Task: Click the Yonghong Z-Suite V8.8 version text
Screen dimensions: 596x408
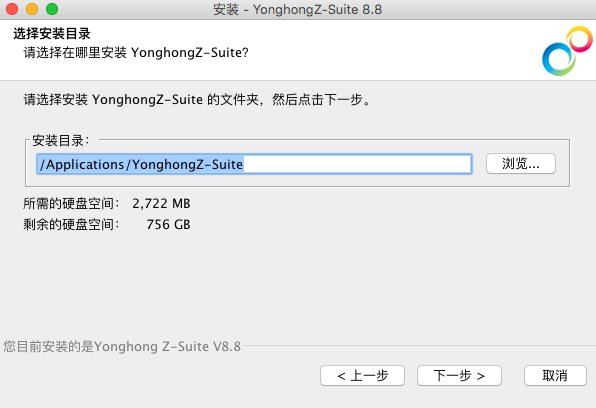Action: (x=122, y=346)
